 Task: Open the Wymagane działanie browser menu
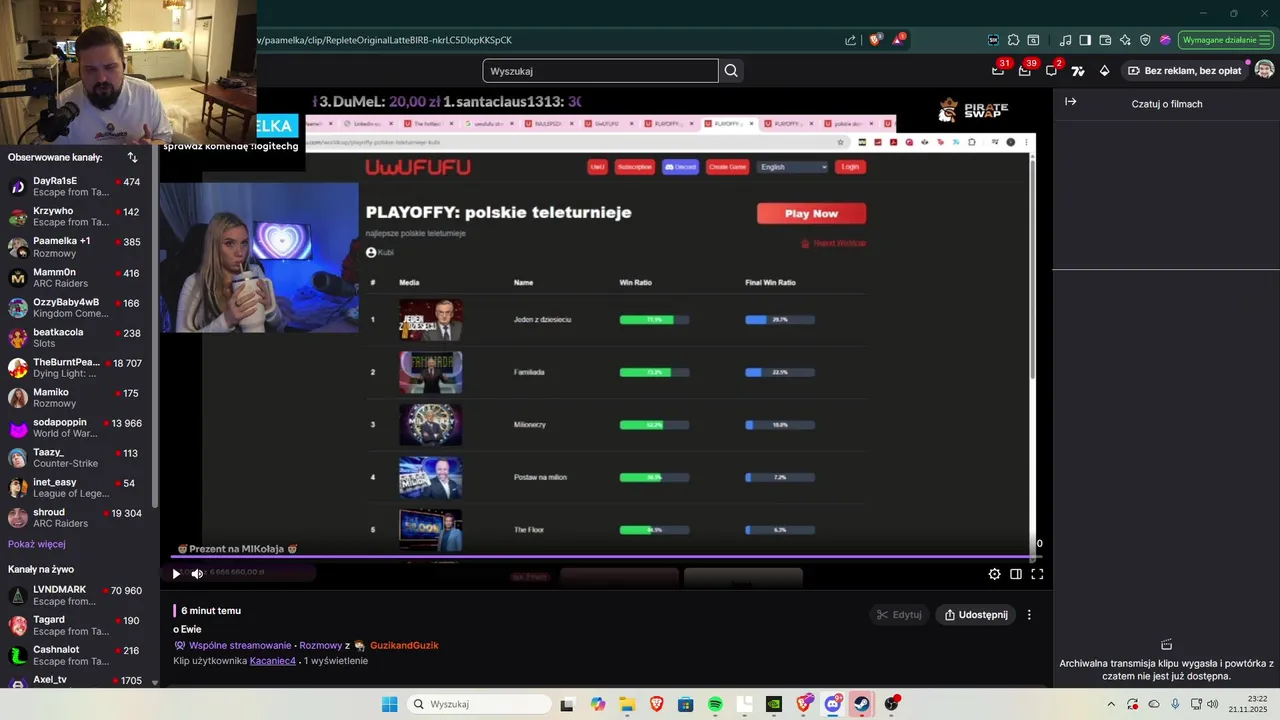click(1224, 40)
